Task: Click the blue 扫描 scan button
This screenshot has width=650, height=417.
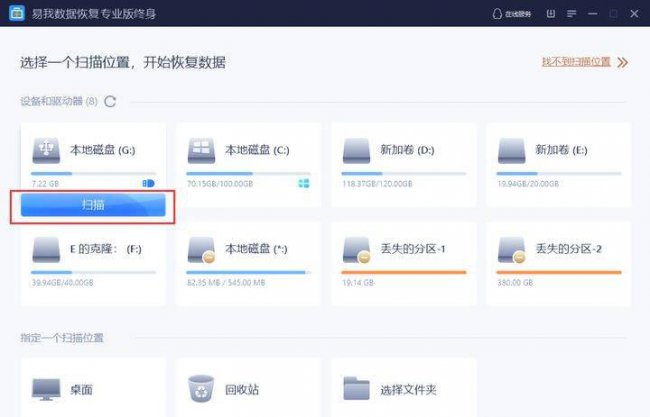Action: pos(93,205)
